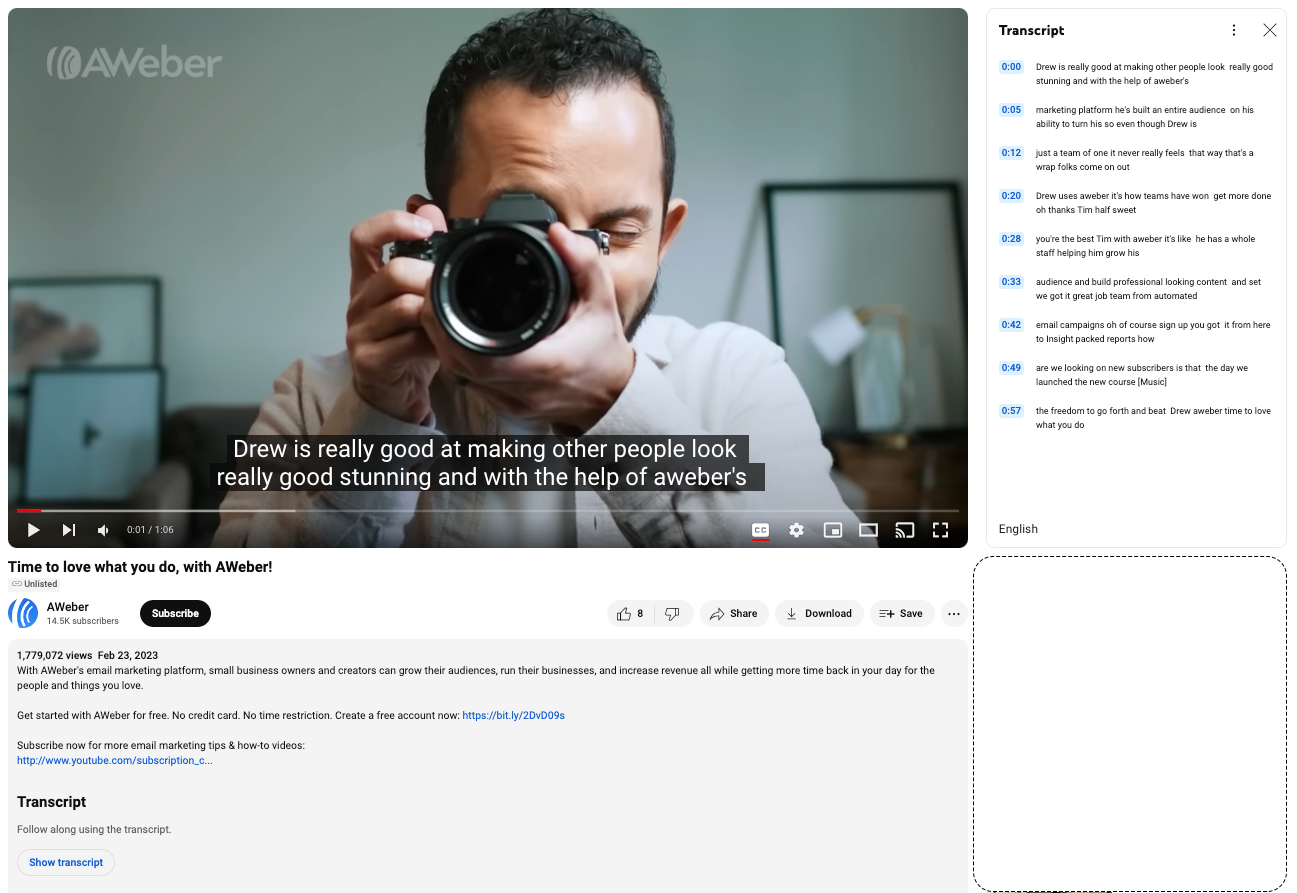This screenshot has width=1297, height=893.
Task: Open the transcript options menu
Action: coord(1233,30)
